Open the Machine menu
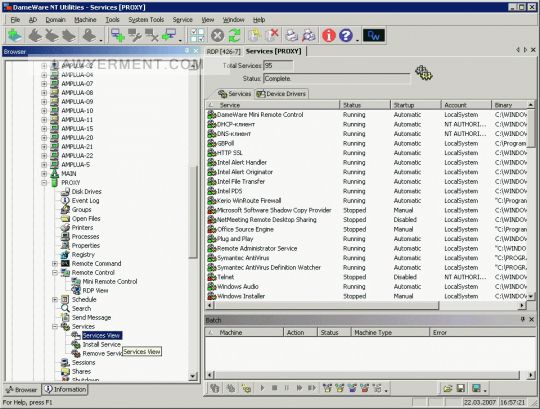Image resolution: width=540 pixels, height=409 pixels. [x=85, y=20]
